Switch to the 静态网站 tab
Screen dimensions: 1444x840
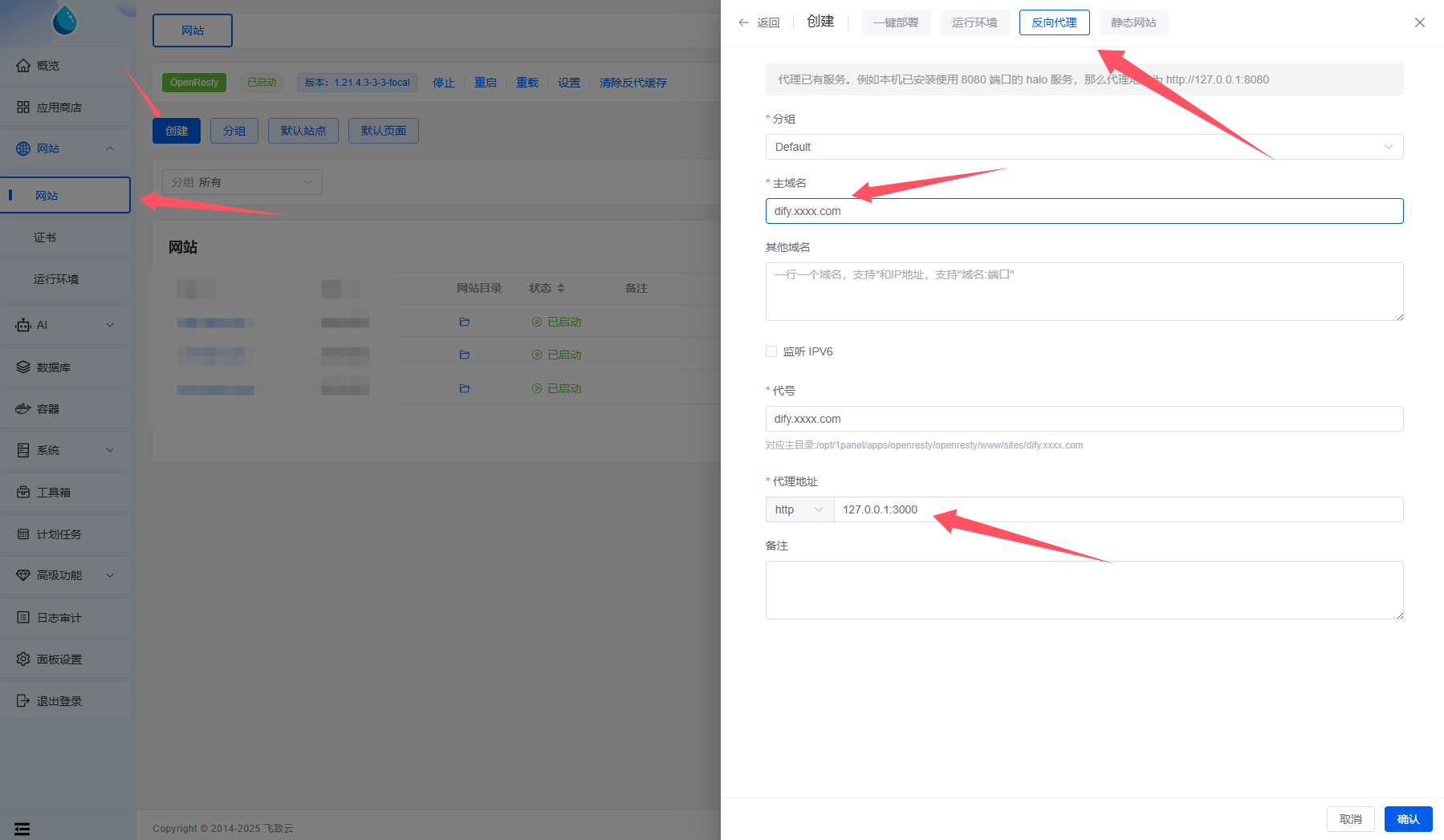coord(1133,22)
